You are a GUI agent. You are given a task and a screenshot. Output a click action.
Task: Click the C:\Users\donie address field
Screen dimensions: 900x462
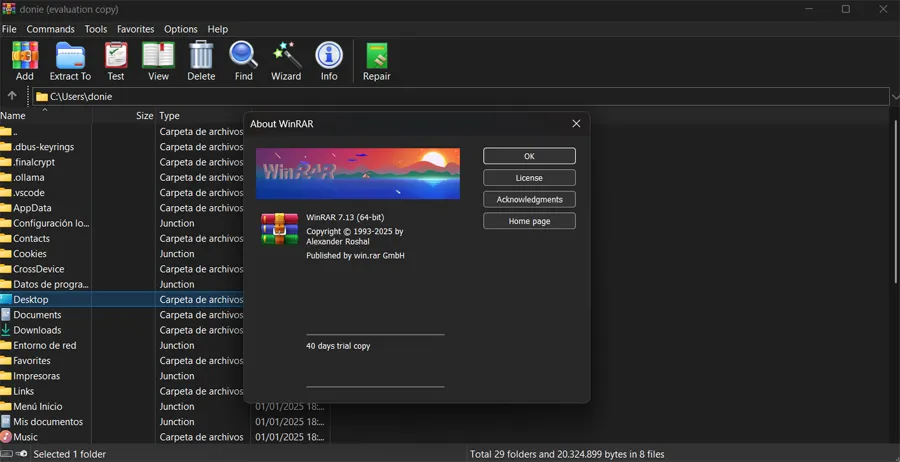(460, 96)
